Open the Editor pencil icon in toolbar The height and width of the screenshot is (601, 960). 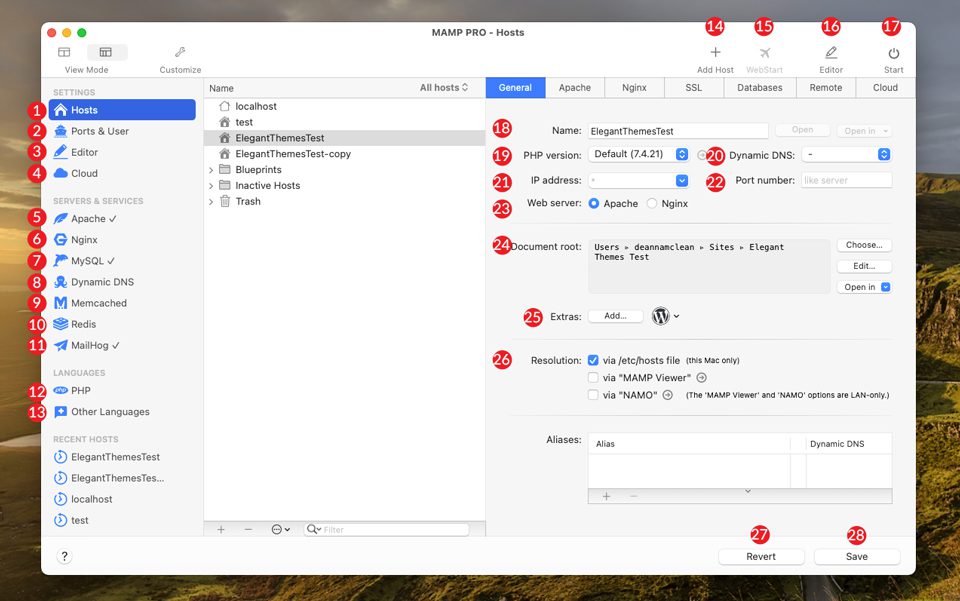[830, 53]
